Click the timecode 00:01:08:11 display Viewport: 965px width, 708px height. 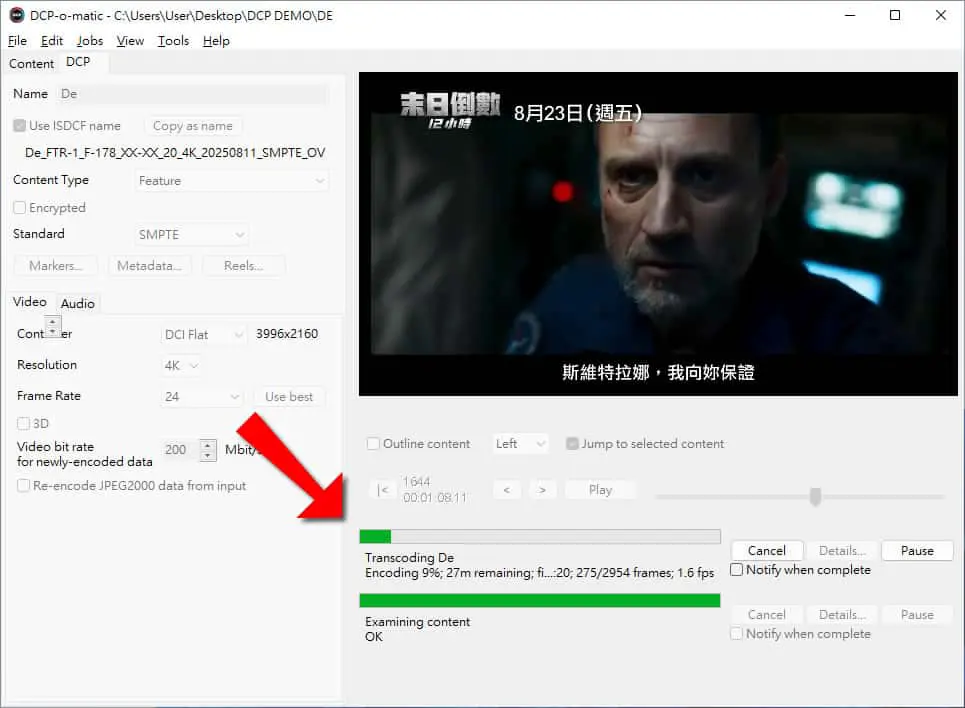[434, 497]
